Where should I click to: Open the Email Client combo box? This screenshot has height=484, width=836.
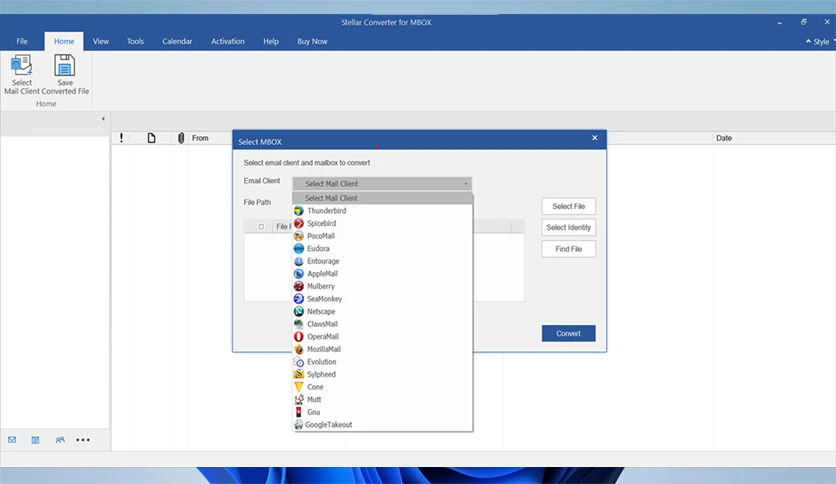coord(382,183)
